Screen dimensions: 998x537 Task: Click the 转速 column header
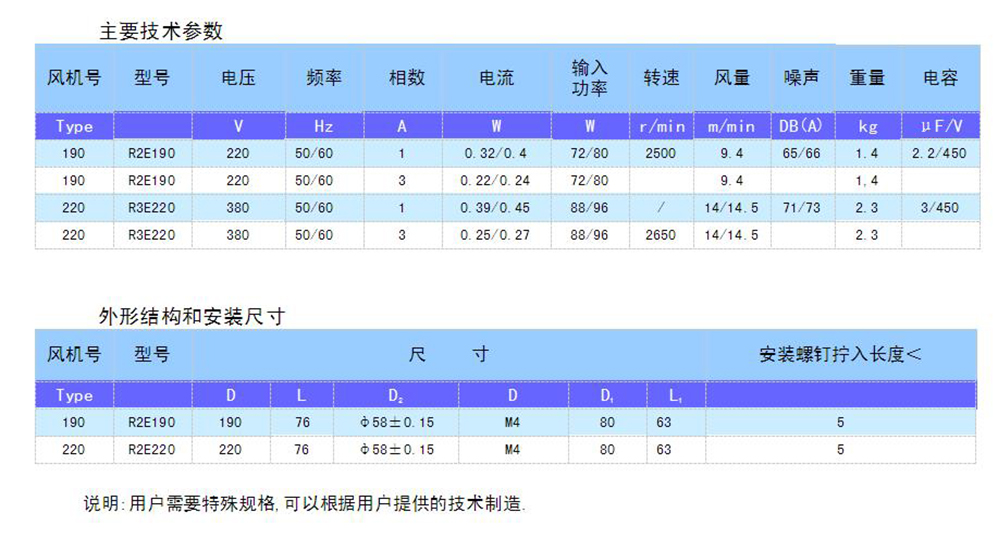coord(661,78)
